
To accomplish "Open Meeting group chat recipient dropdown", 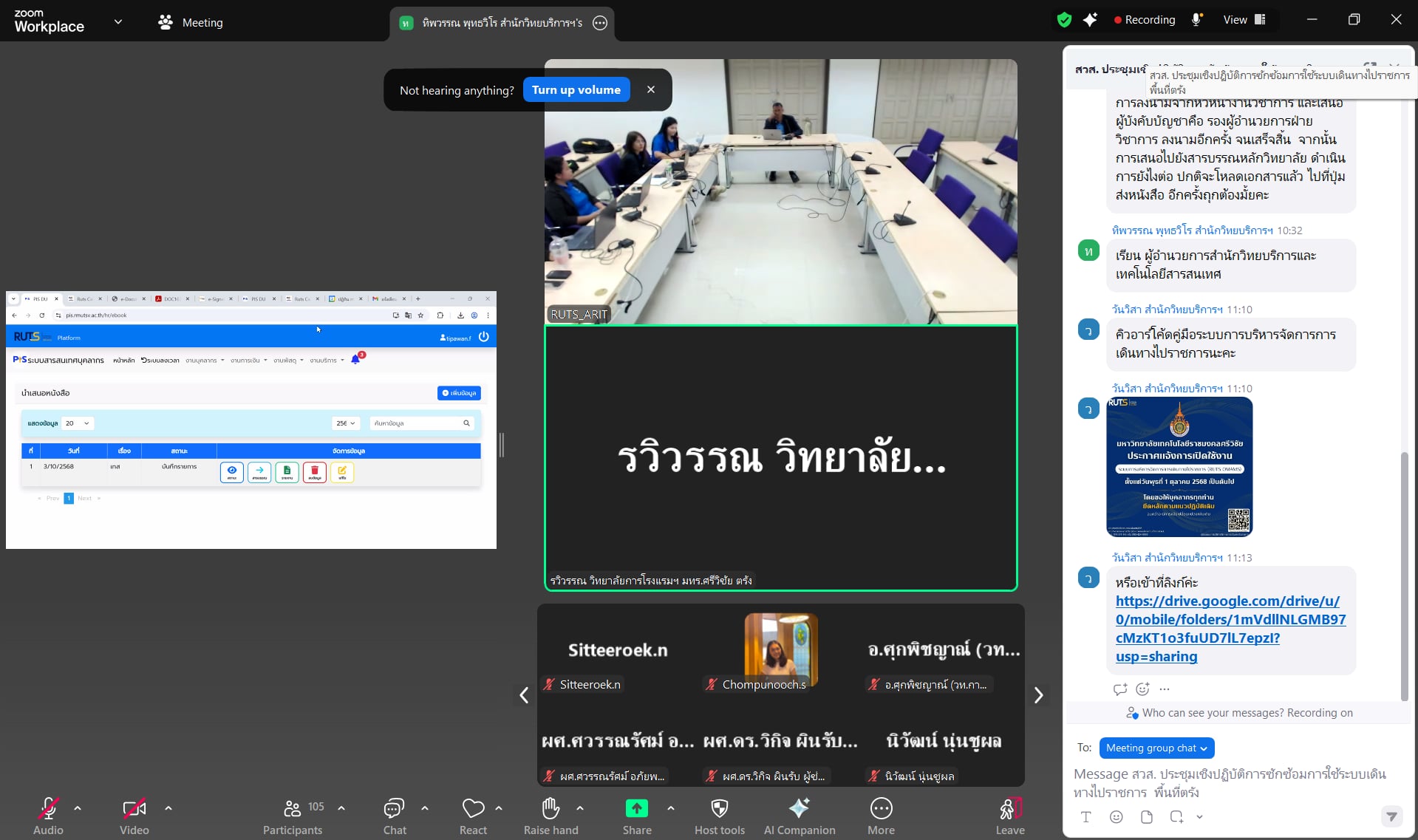I will (x=1156, y=748).
